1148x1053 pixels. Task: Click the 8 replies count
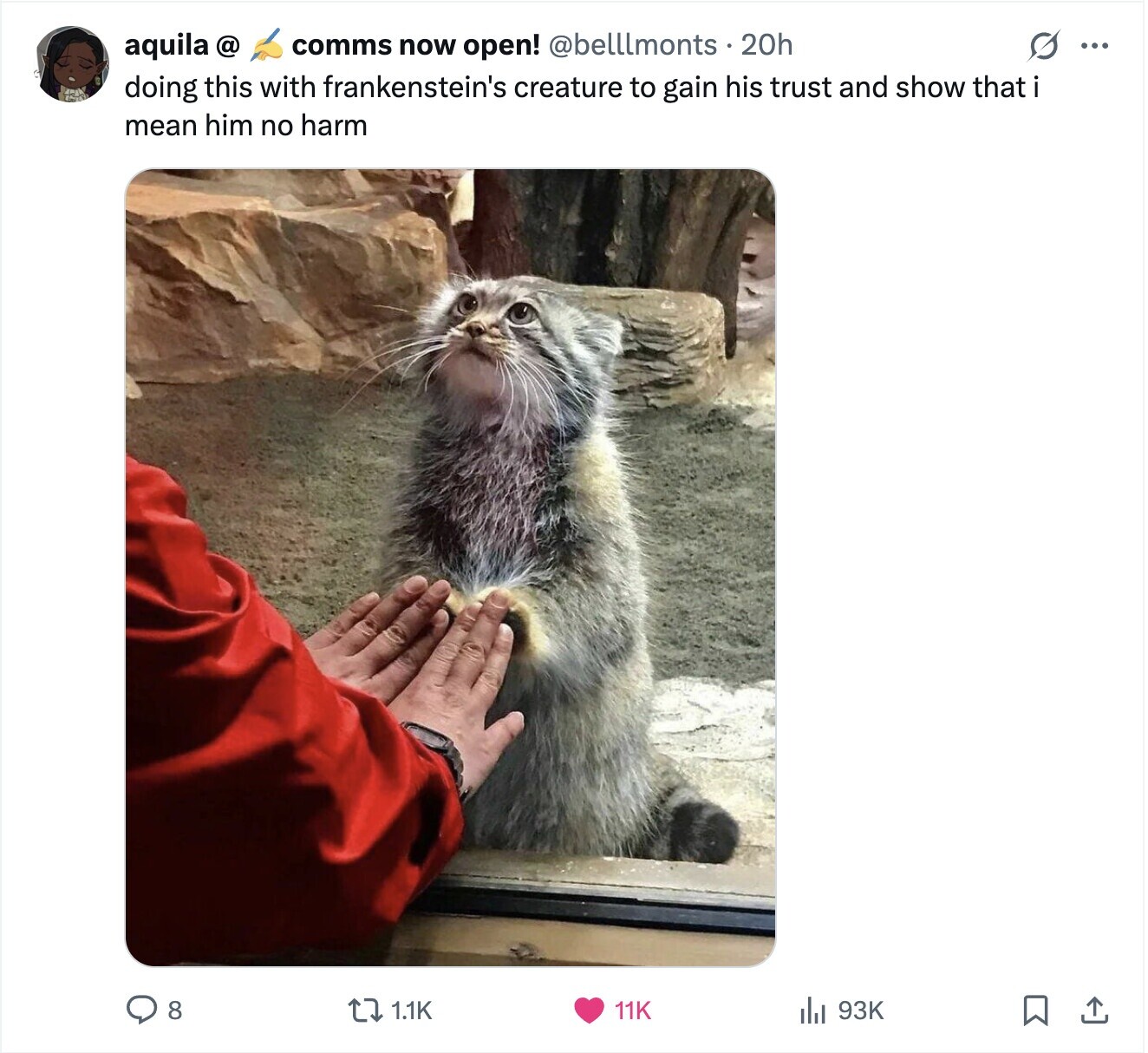[174, 1010]
